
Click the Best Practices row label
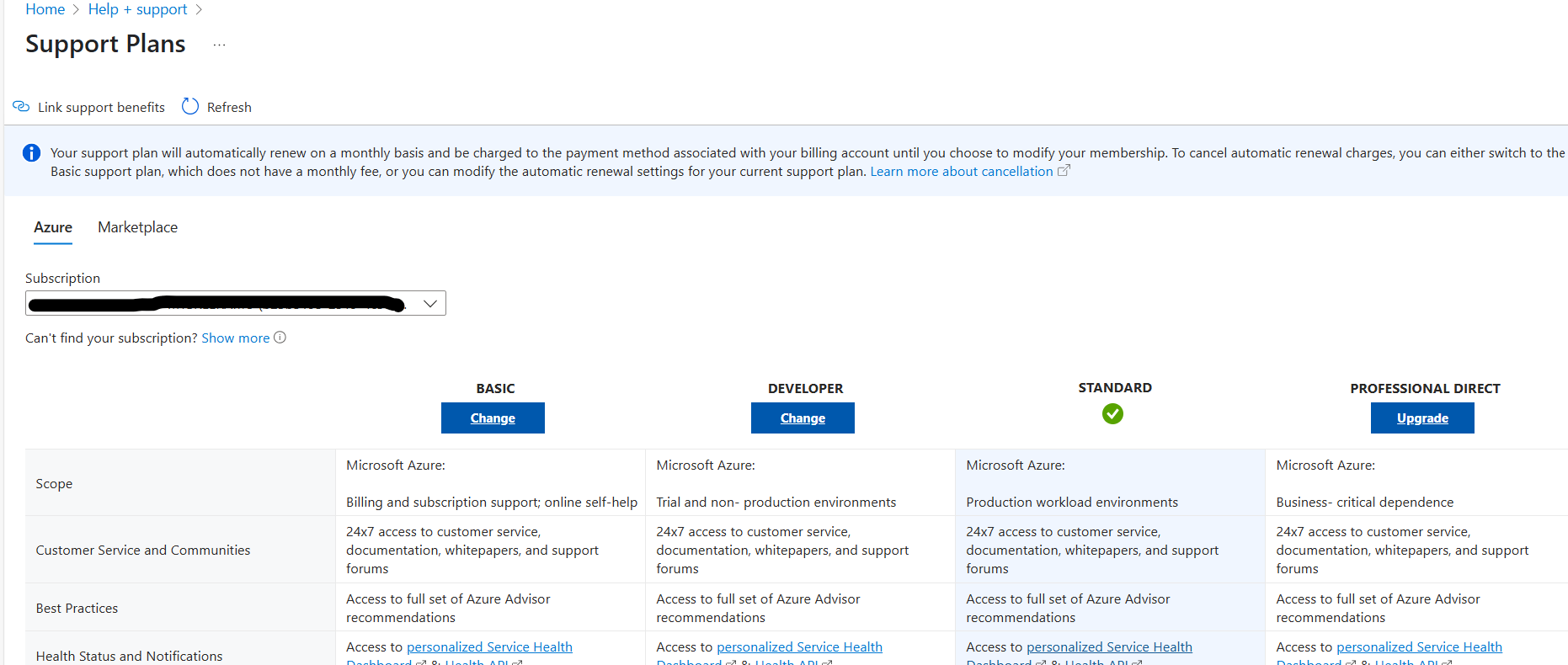tap(77, 608)
